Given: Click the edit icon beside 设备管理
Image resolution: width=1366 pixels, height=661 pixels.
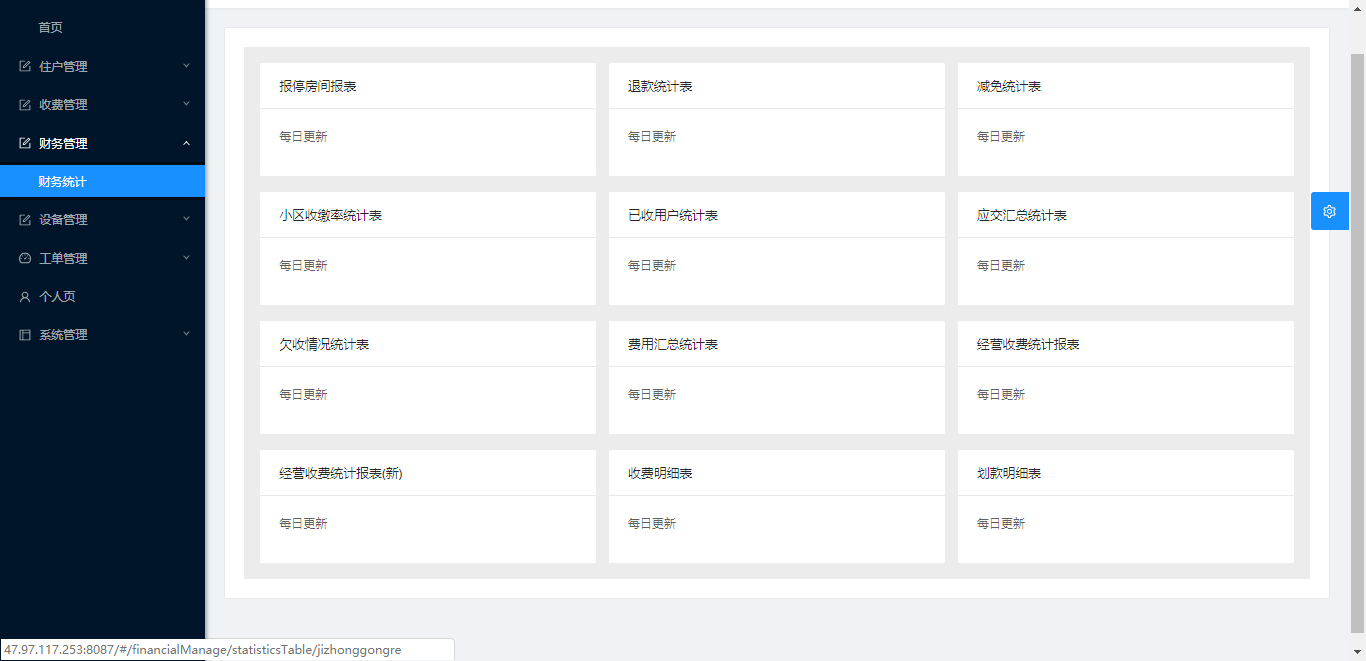Looking at the screenshot, I should (25, 220).
